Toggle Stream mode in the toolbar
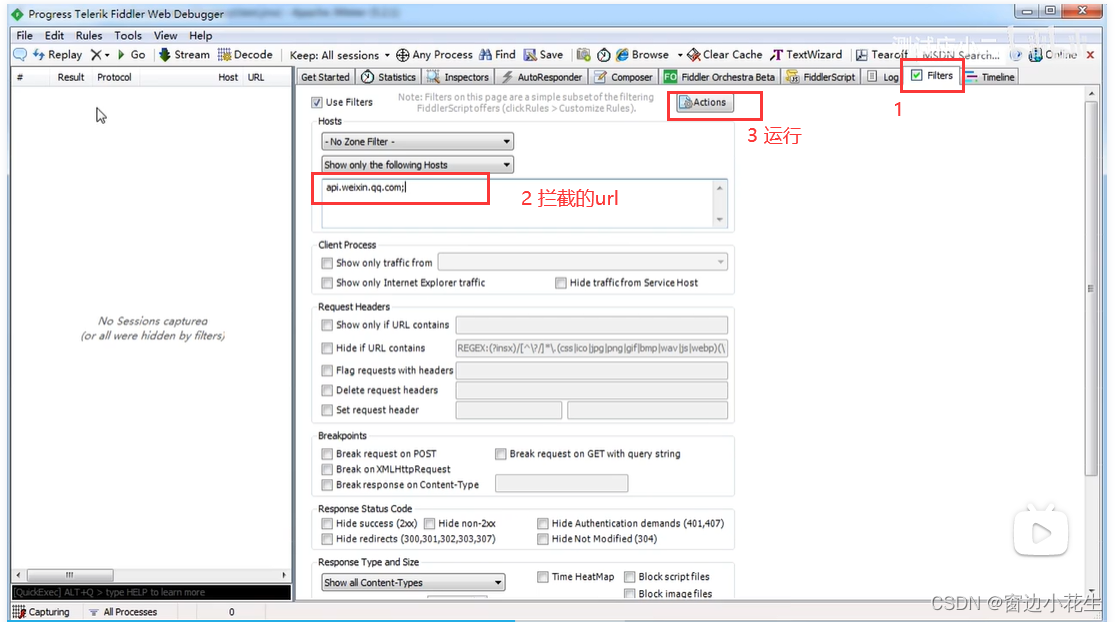This screenshot has width=1118, height=622. [x=184, y=55]
